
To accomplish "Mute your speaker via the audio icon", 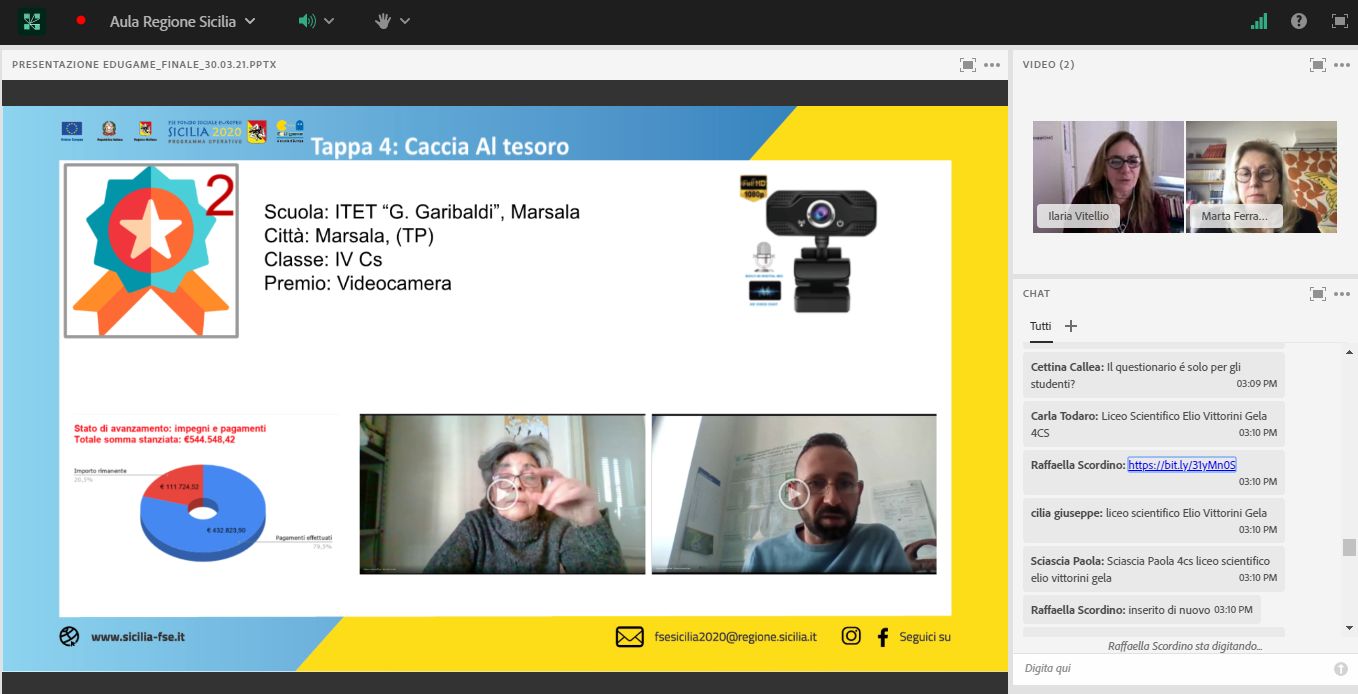I will [305, 20].
